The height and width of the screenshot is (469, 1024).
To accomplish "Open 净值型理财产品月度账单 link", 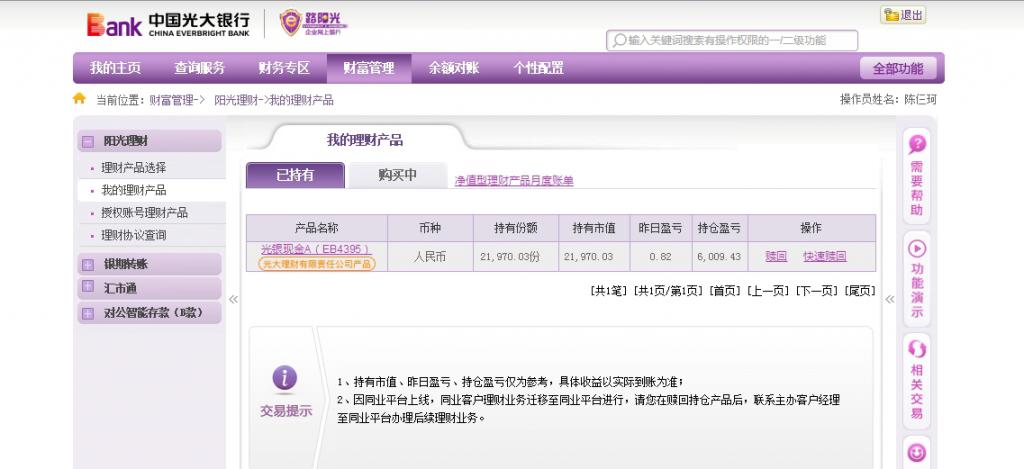I will point(514,180).
